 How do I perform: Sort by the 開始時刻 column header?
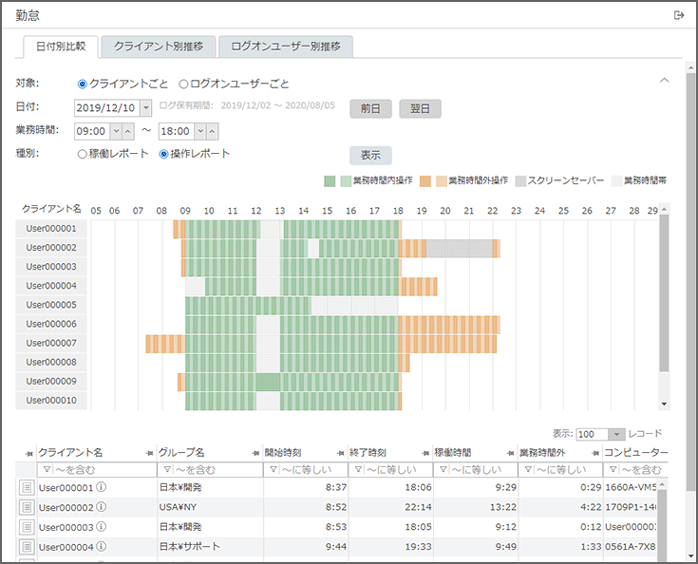283,453
